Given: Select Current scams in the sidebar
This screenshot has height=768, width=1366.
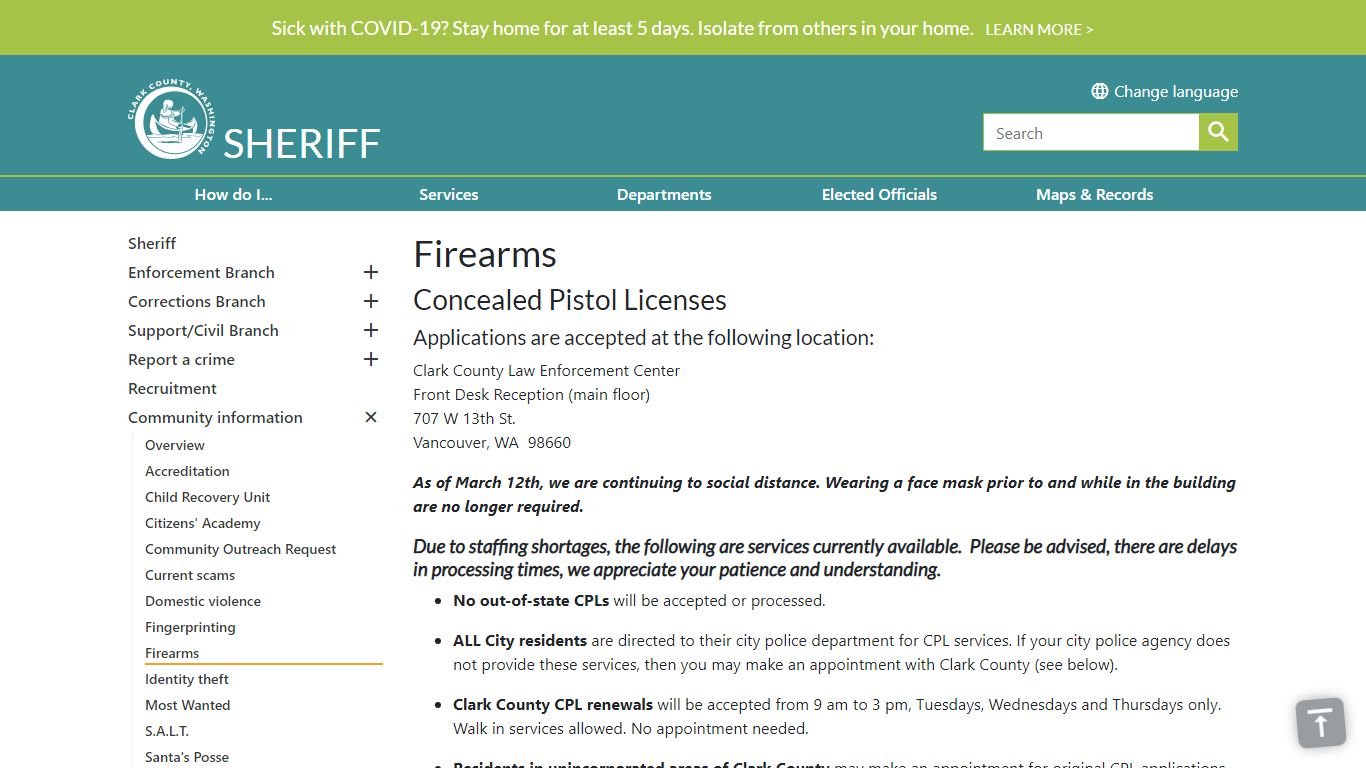Looking at the screenshot, I should point(190,575).
